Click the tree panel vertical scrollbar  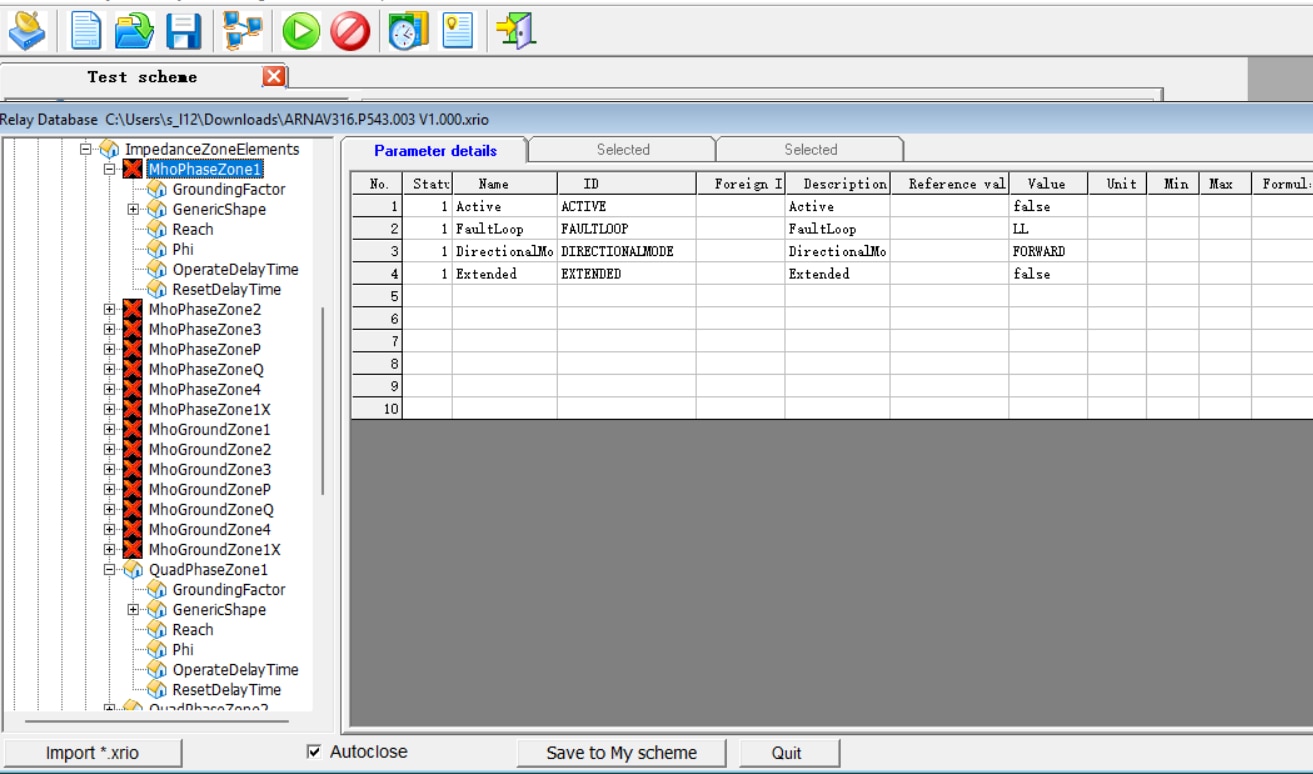pos(322,400)
